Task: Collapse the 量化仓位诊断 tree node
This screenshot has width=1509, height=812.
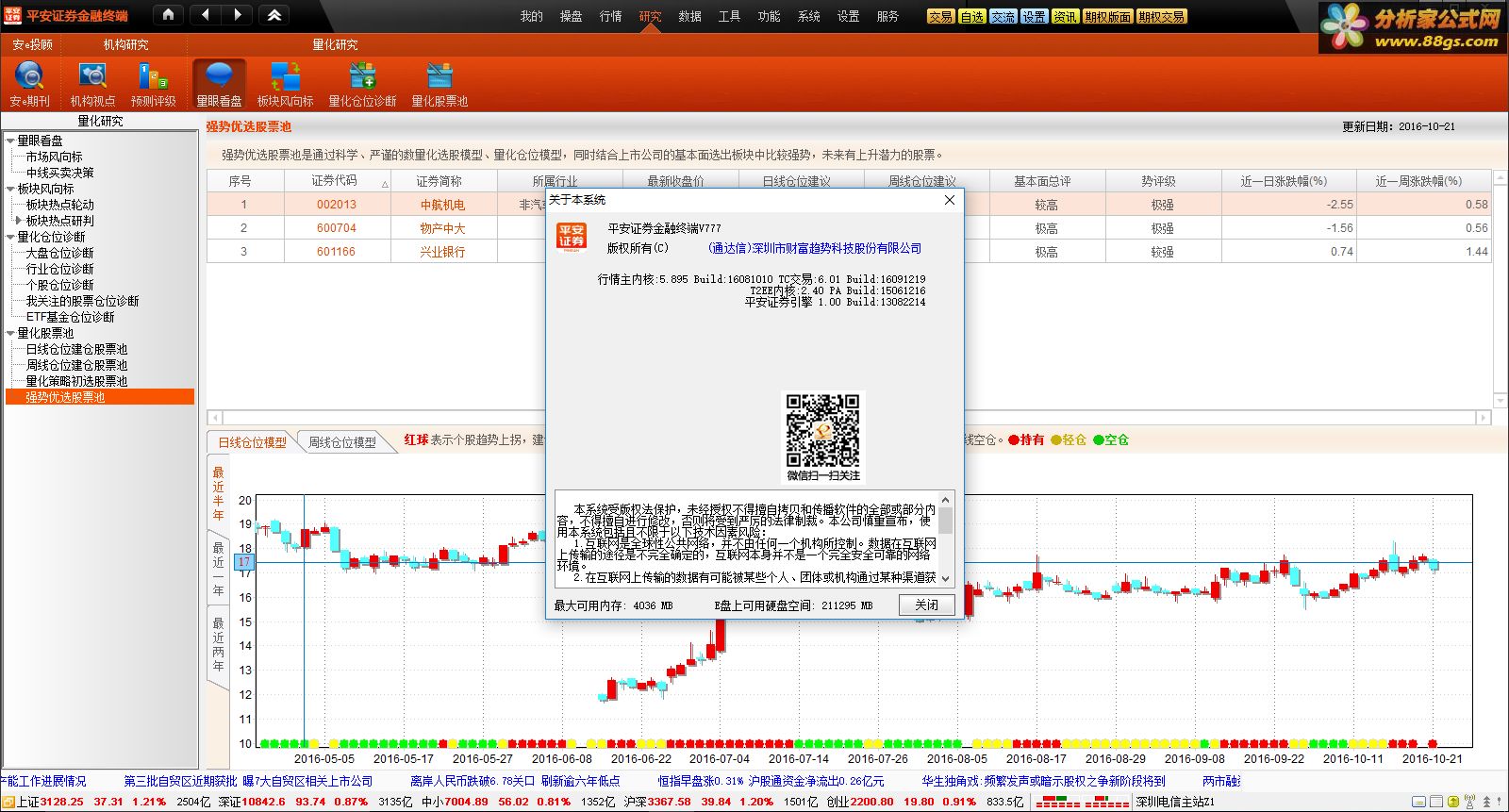Action: [10, 237]
